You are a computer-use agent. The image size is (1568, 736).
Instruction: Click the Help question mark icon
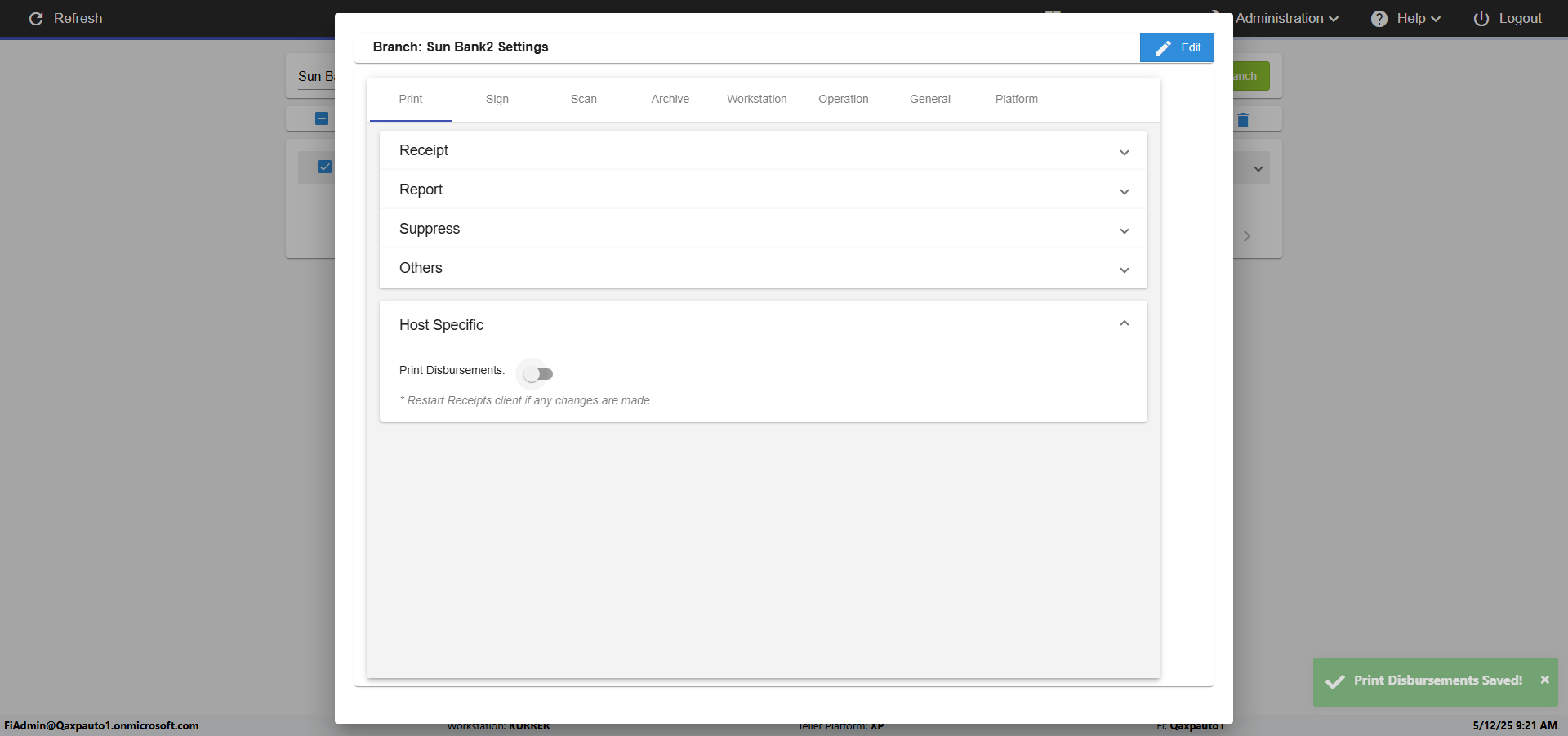point(1379,19)
